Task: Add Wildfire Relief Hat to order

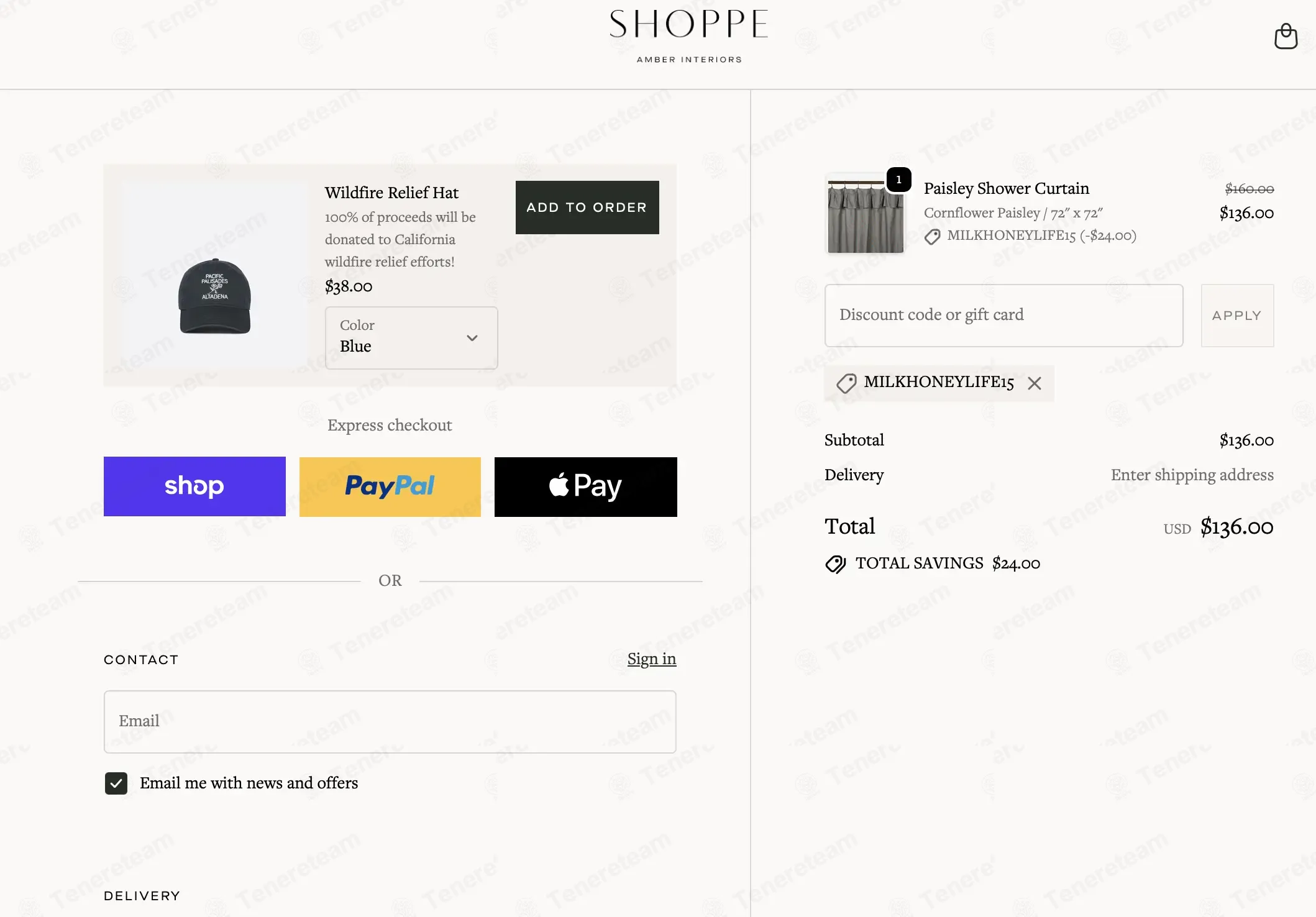Action: pyautogui.click(x=587, y=208)
